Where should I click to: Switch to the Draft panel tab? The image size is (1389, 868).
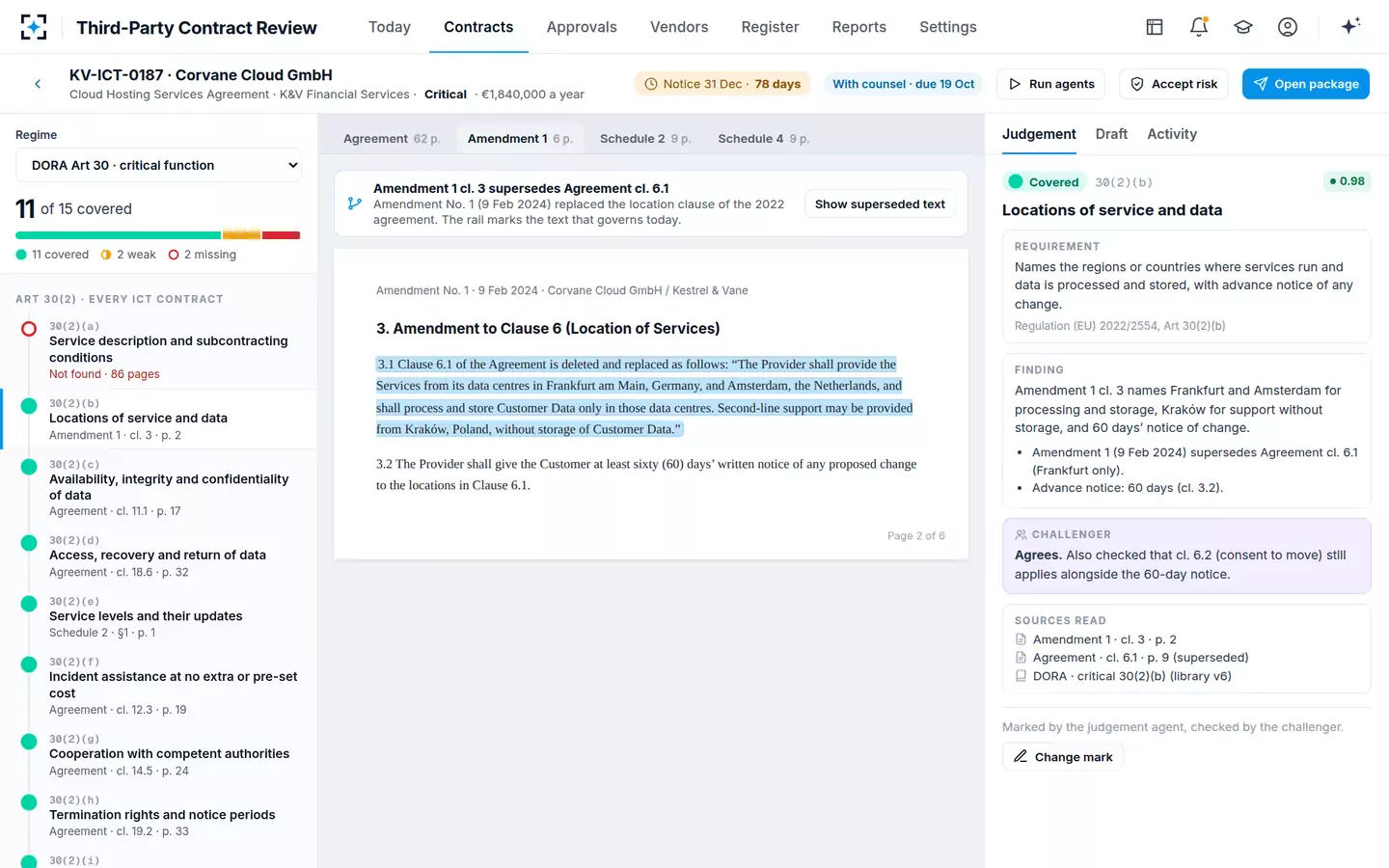click(x=1111, y=134)
